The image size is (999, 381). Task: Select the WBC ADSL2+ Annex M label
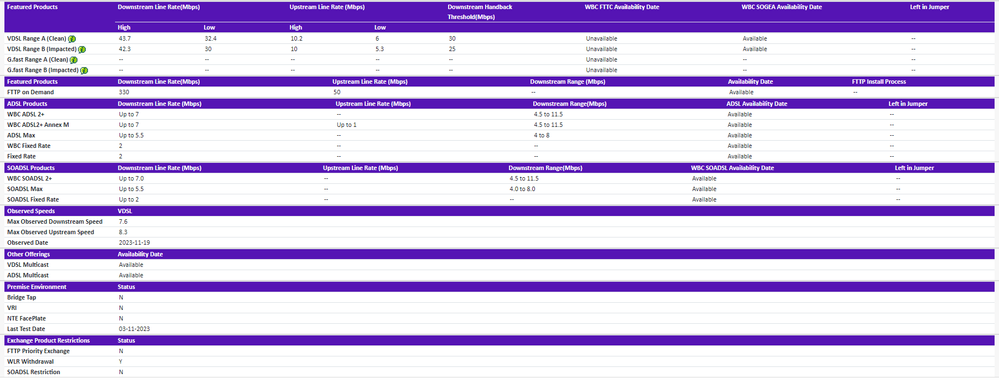point(38,124)
